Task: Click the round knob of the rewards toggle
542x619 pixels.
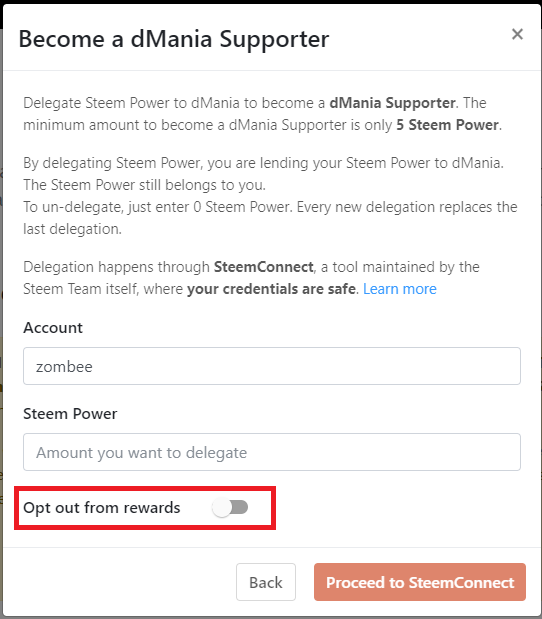Action: tap(221, 508)
